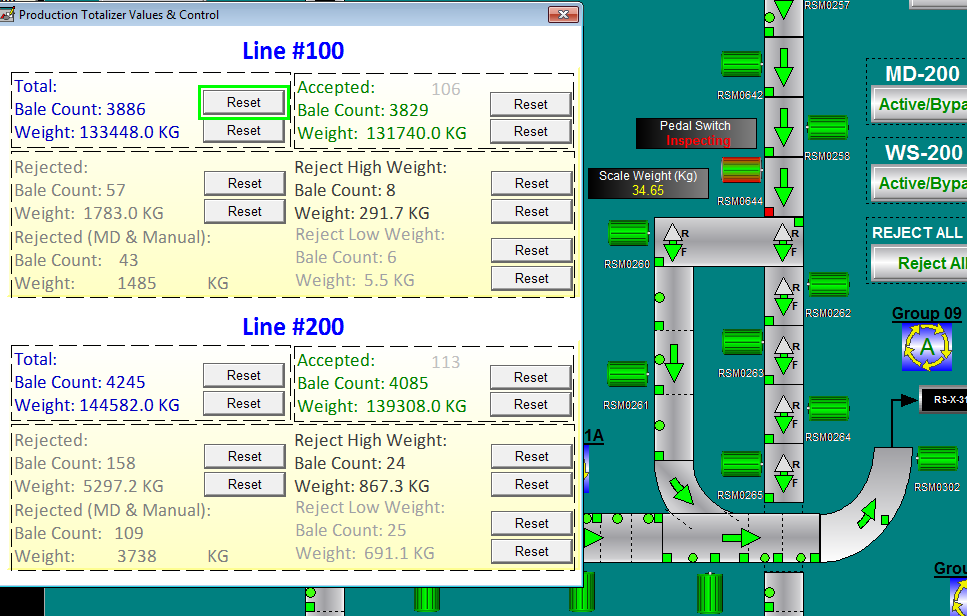This screenshot has height=616, width=967.
Task: Reset Line #200 Rejected Bale Count 158
Action: click(245, 456)
